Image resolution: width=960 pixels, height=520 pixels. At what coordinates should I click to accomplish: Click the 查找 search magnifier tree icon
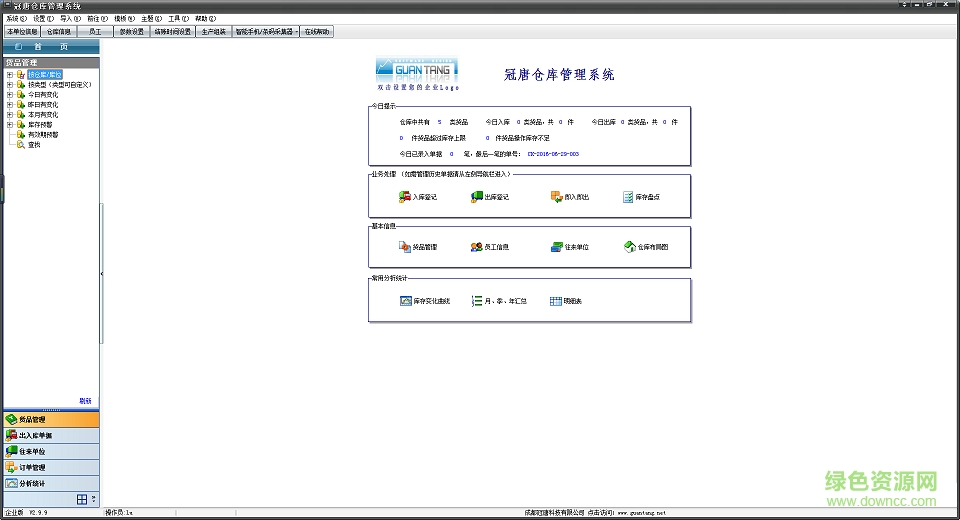click(x=21, y=145)
